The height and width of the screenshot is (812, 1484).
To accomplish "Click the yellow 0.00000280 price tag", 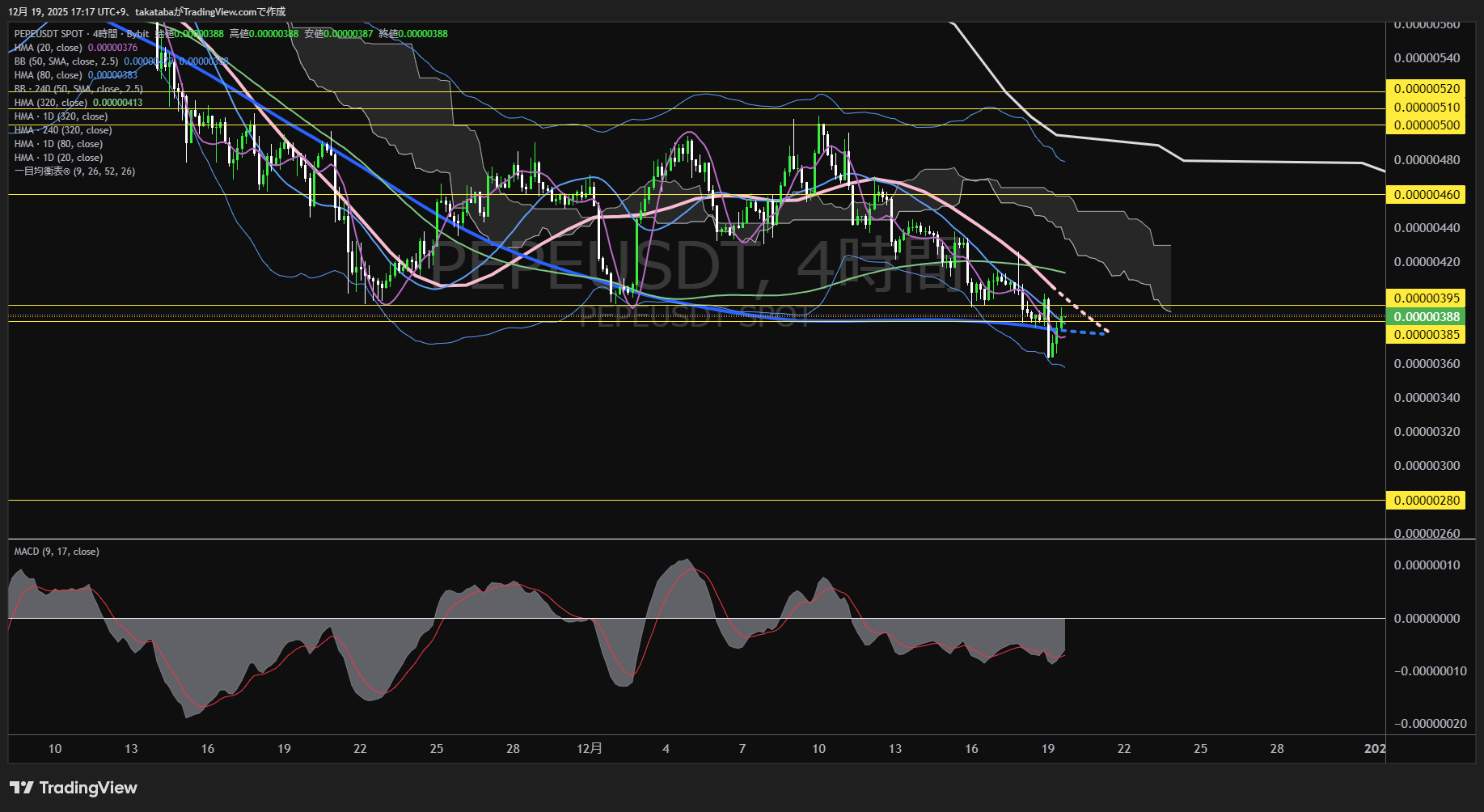I will (1427, 501).
